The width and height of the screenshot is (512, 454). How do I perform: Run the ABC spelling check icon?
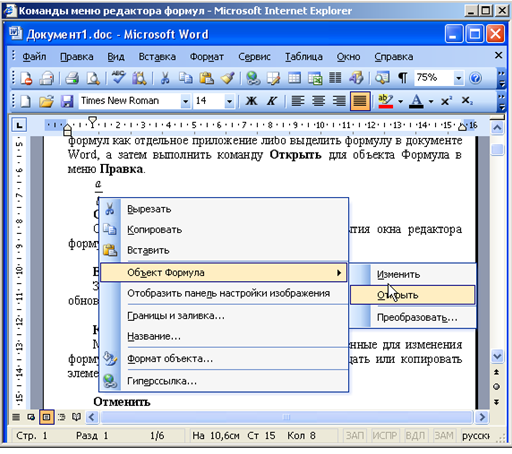pyautogui.click(x=118, y=78)
